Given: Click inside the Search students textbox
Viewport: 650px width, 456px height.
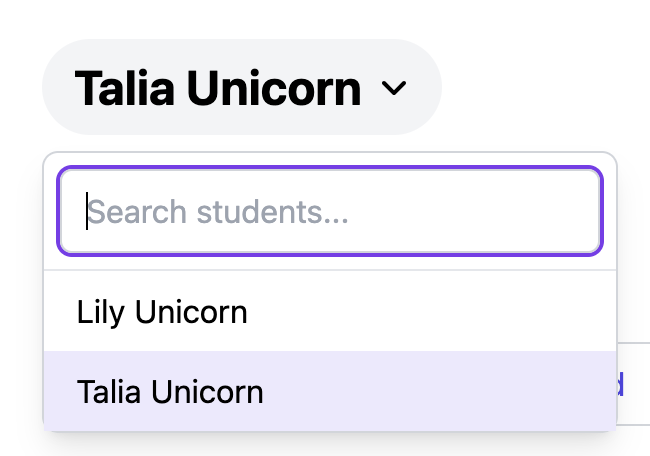Looking at the screenshot, I should click(x=330, y=211).
